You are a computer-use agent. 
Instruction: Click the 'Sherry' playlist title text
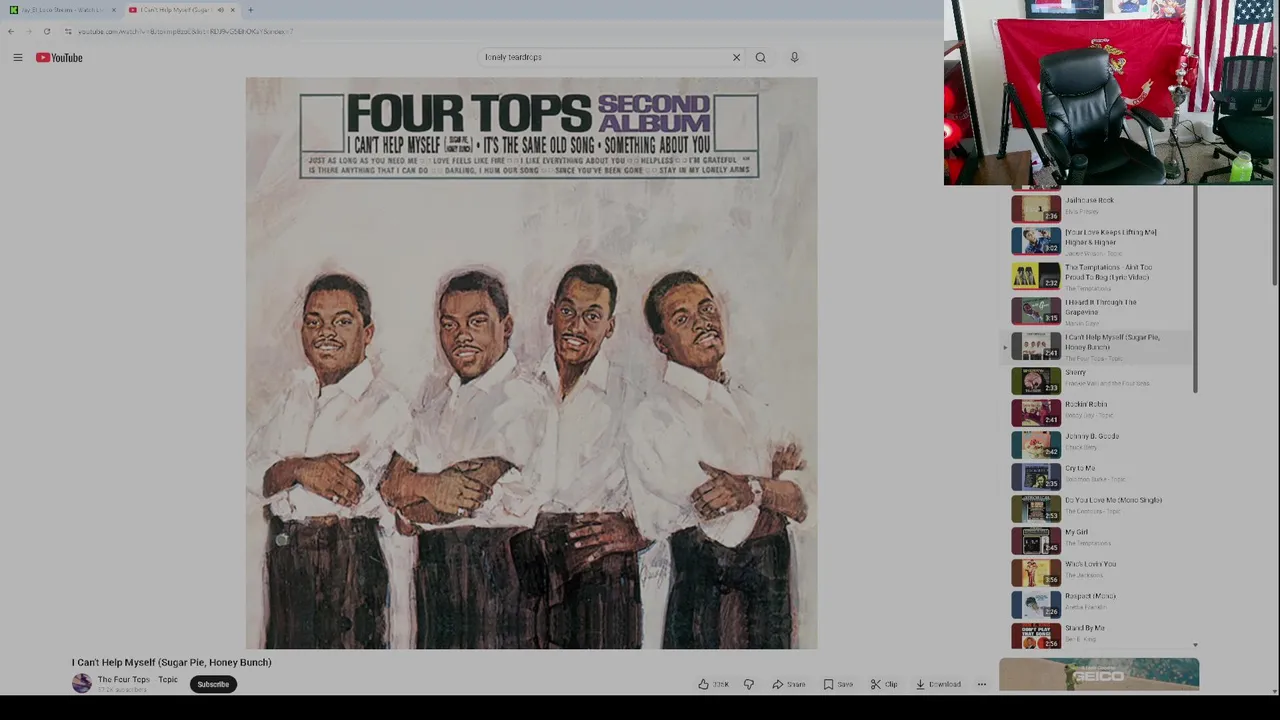point(1075,372)
